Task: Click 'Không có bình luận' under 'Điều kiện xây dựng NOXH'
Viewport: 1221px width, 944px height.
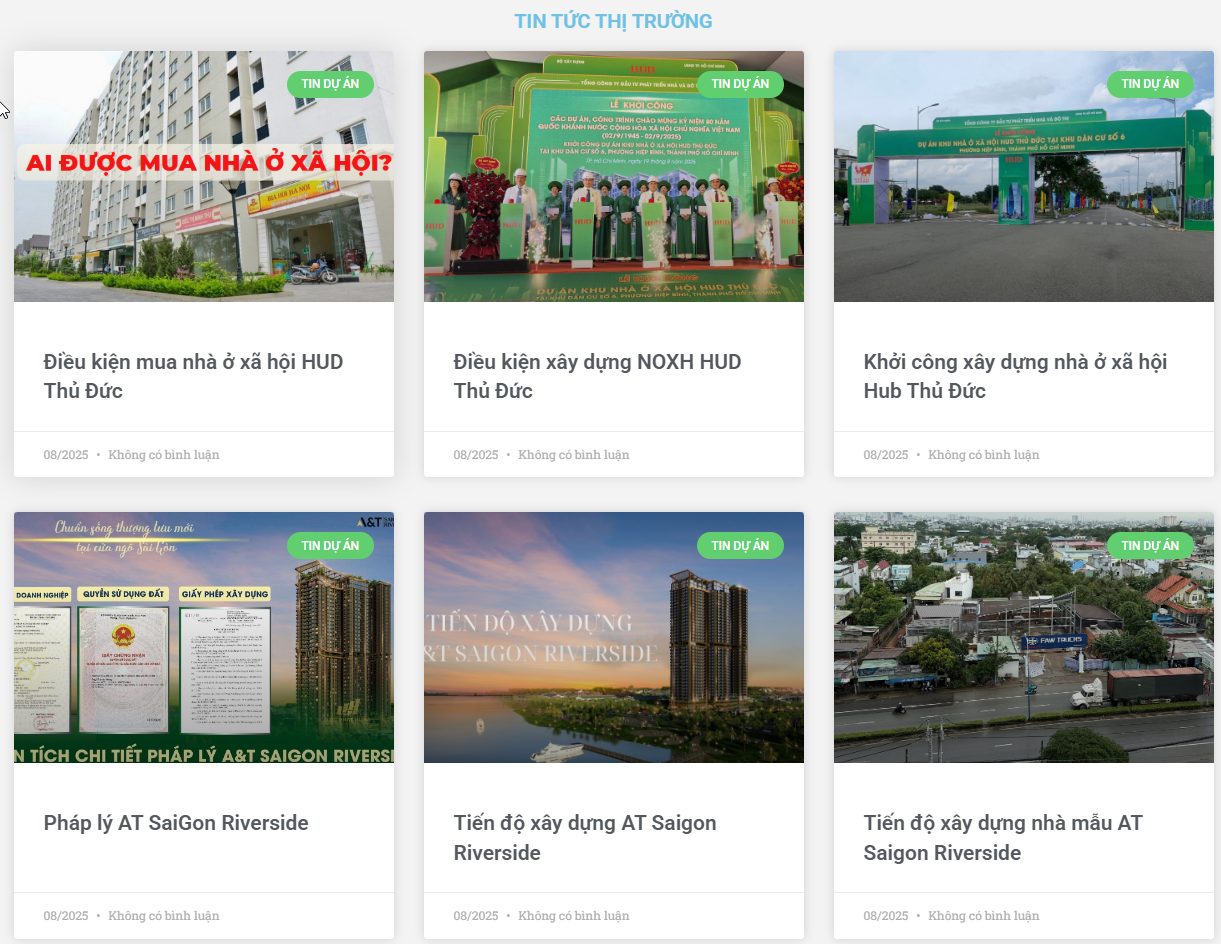Action: pos(574,455)
